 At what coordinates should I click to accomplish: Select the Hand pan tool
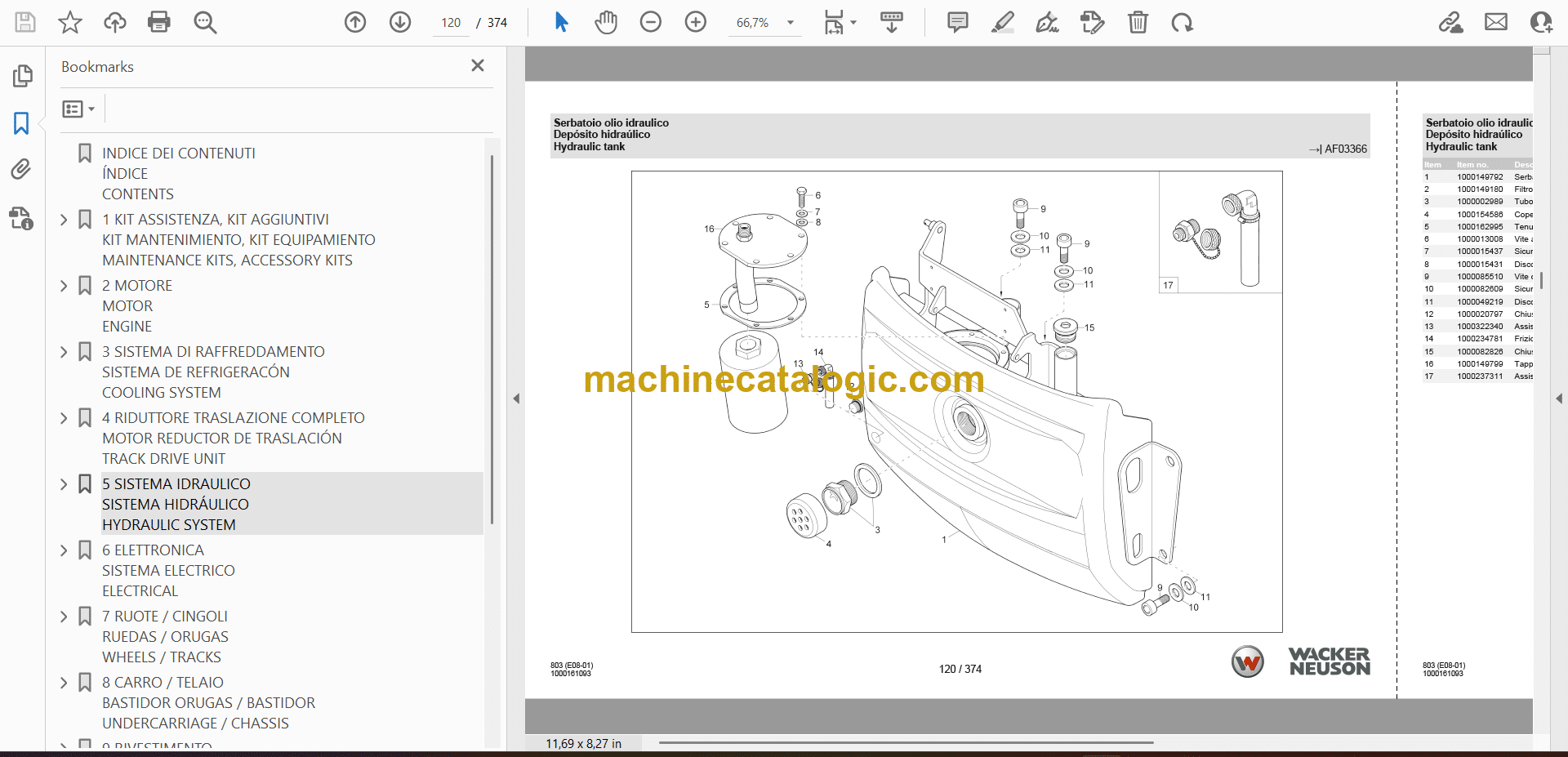coord(605,22)
